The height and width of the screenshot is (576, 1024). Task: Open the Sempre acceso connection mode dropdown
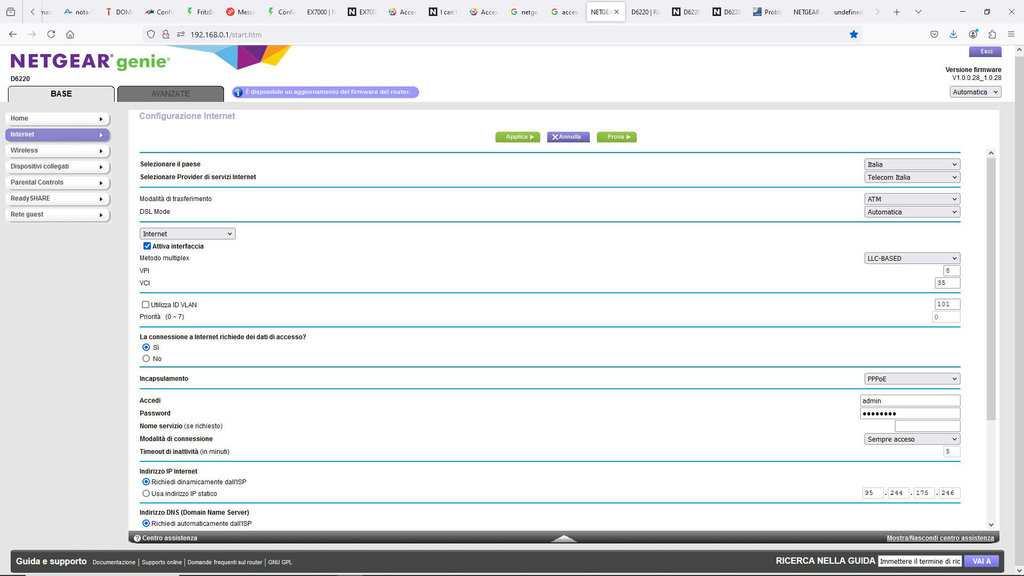(x=912, y=440)
